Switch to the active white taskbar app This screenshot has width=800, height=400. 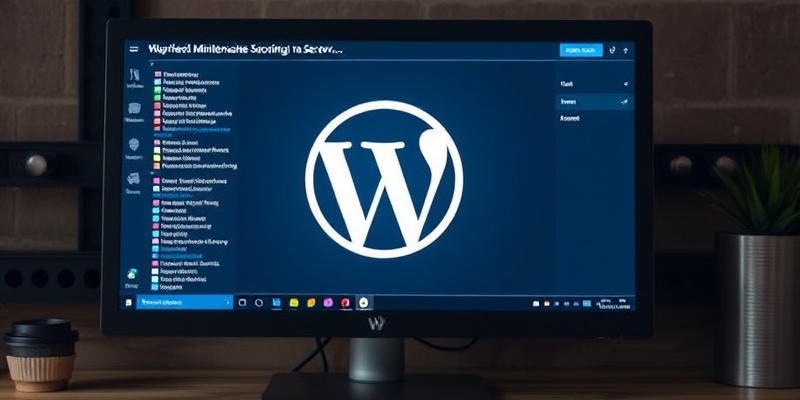coord(363,303)
